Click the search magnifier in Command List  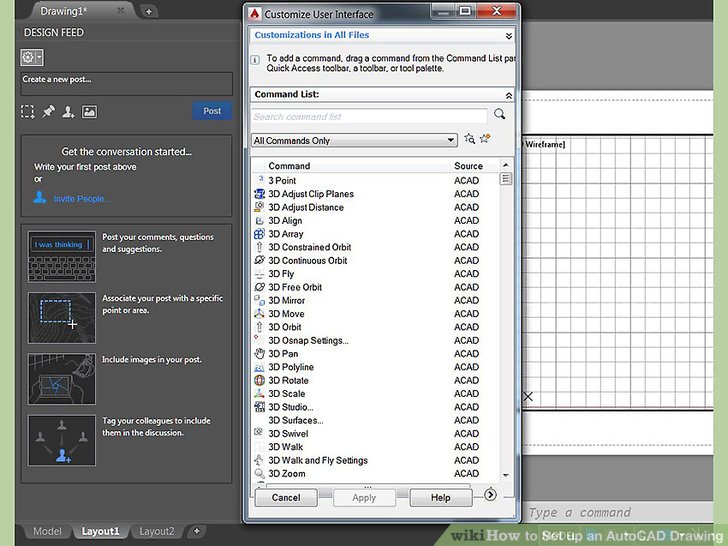pyautogui.click(x=500, y=114)
